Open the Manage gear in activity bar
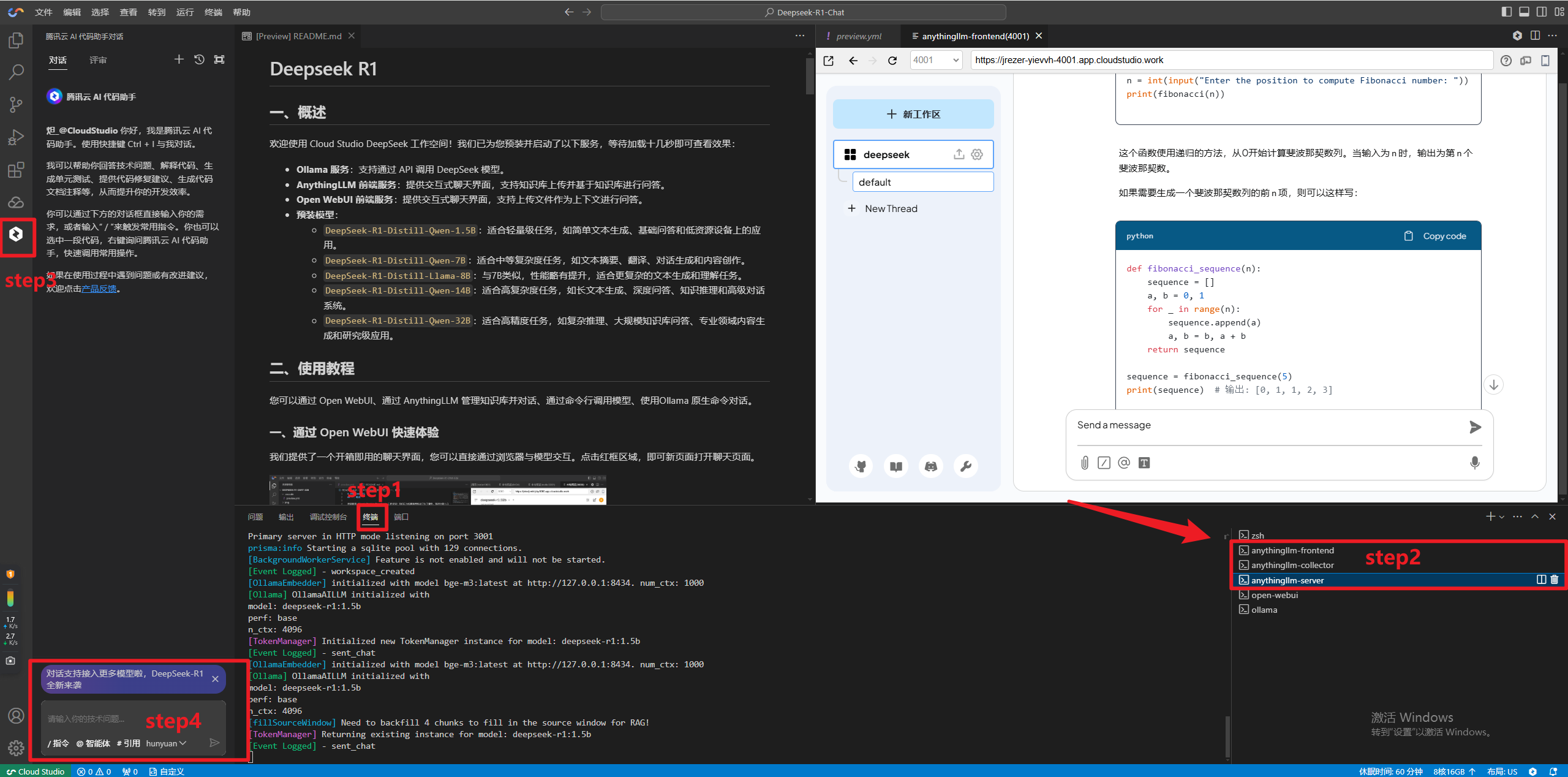1568x777 pixels. click(x=16, y=748)
